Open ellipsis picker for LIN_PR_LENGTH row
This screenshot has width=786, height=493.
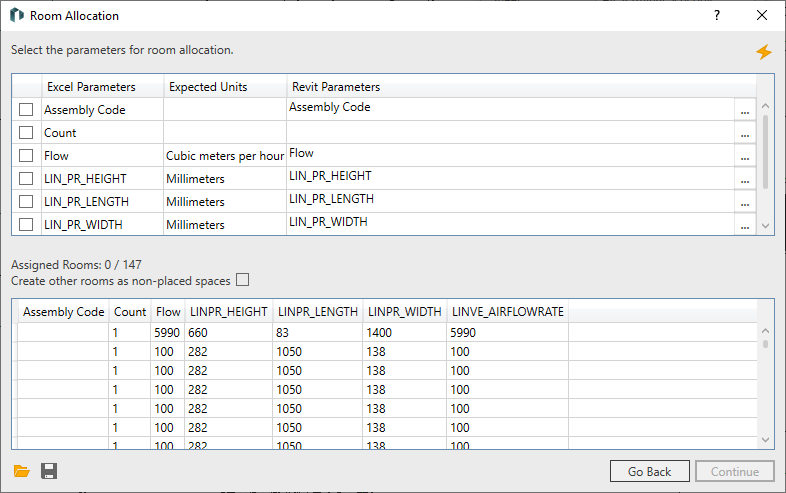pos(745,202)
